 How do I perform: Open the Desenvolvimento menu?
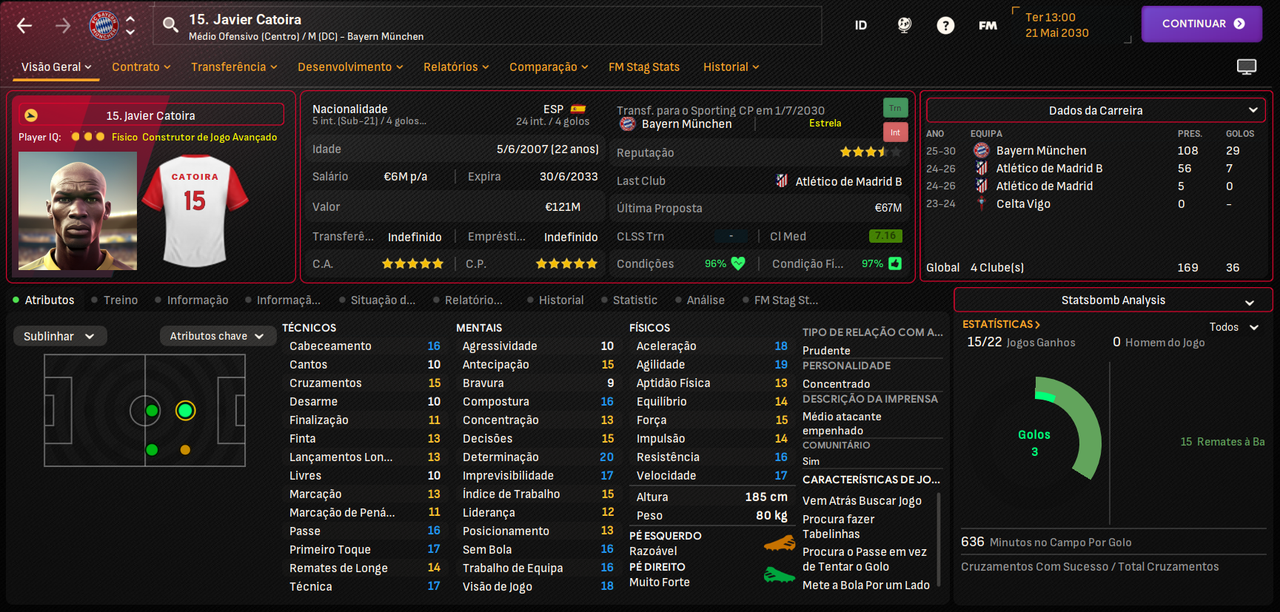350,67
